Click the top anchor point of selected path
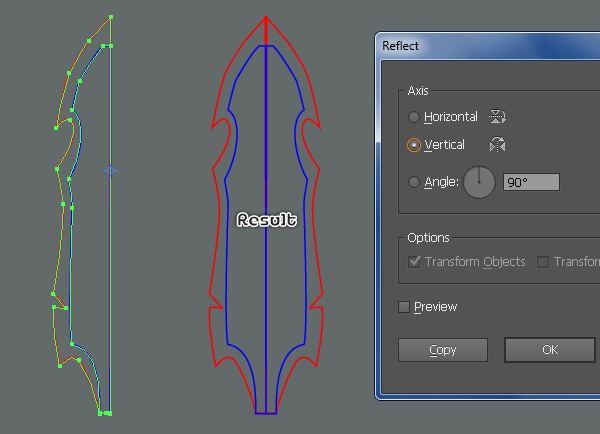This screenshot has height=434, width=600. (x=111, y=17)
